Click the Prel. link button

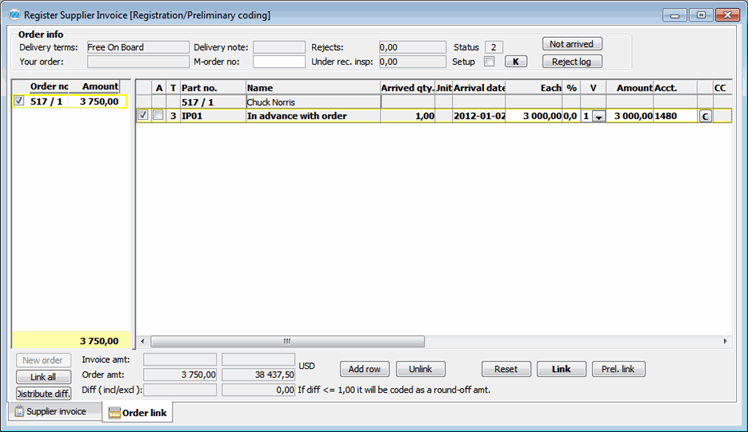[618, 369]
